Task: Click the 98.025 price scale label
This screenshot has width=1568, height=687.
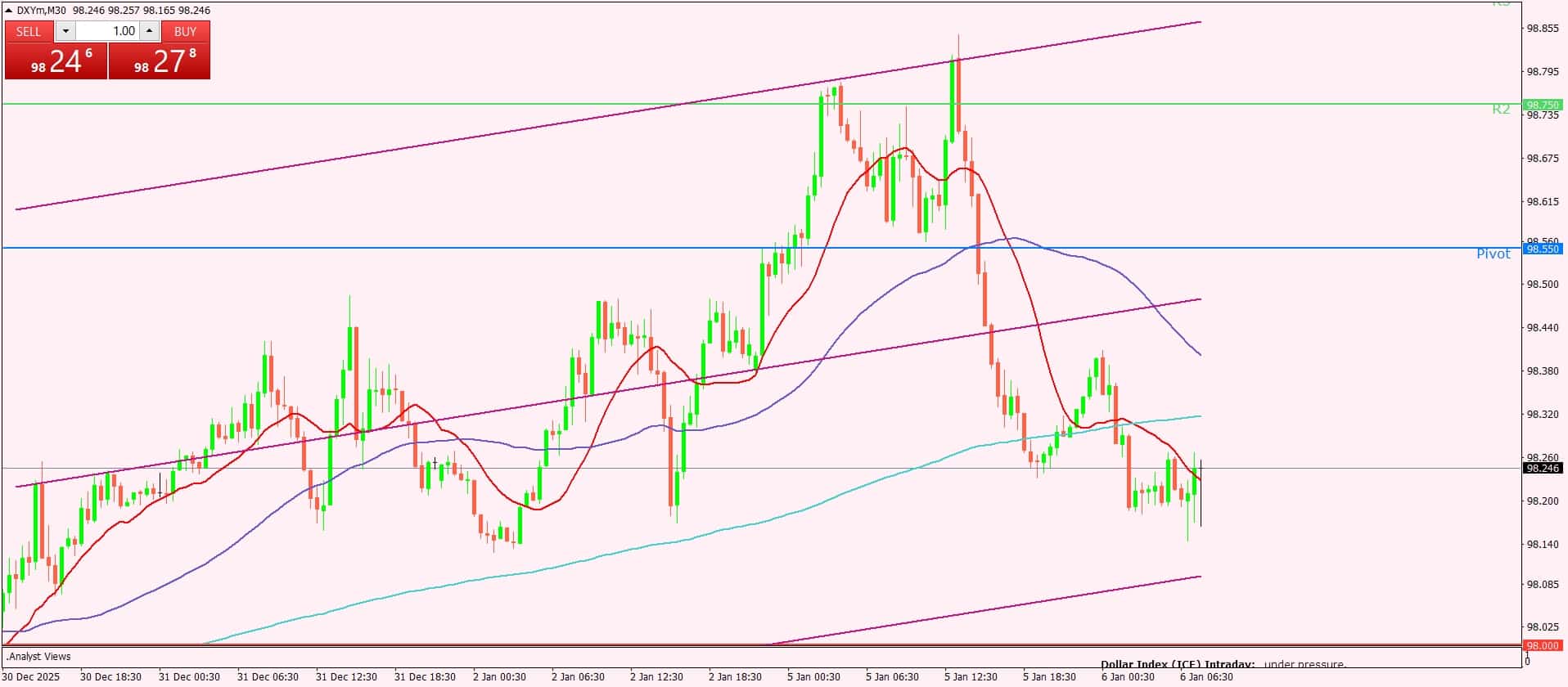Action: 1543,628
